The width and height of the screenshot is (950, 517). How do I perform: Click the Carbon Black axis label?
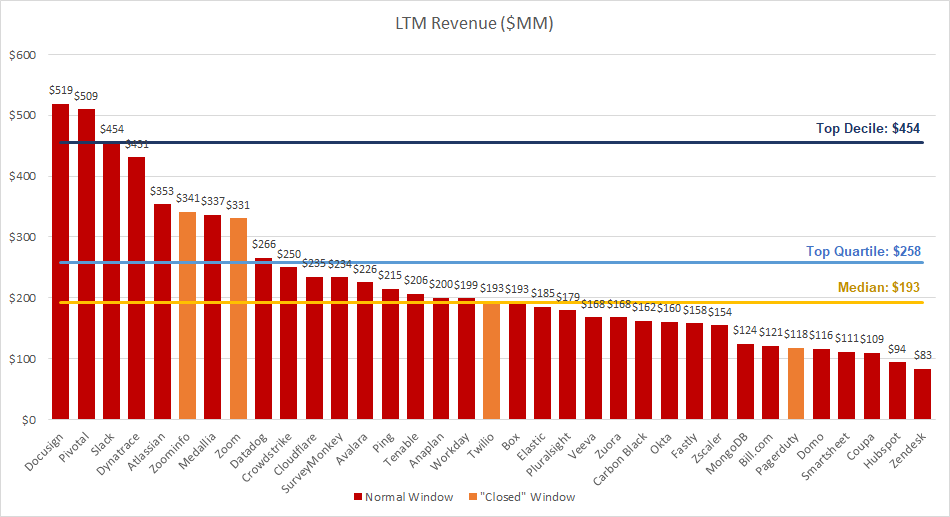click(x=620, y=458)
